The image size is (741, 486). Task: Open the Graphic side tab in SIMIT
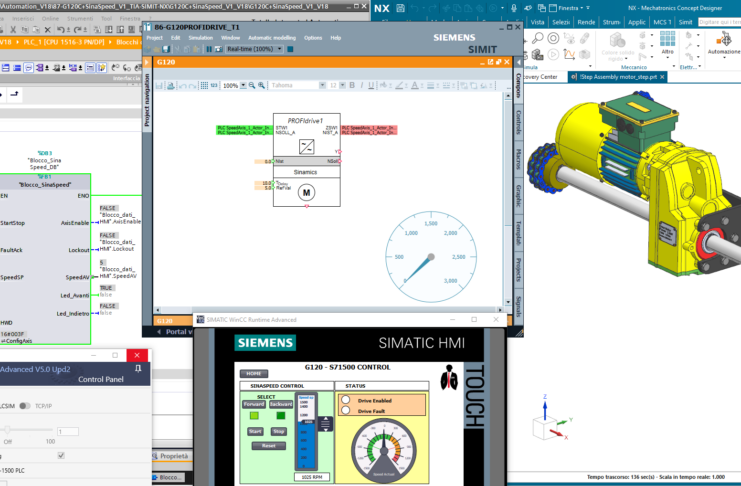518,196
